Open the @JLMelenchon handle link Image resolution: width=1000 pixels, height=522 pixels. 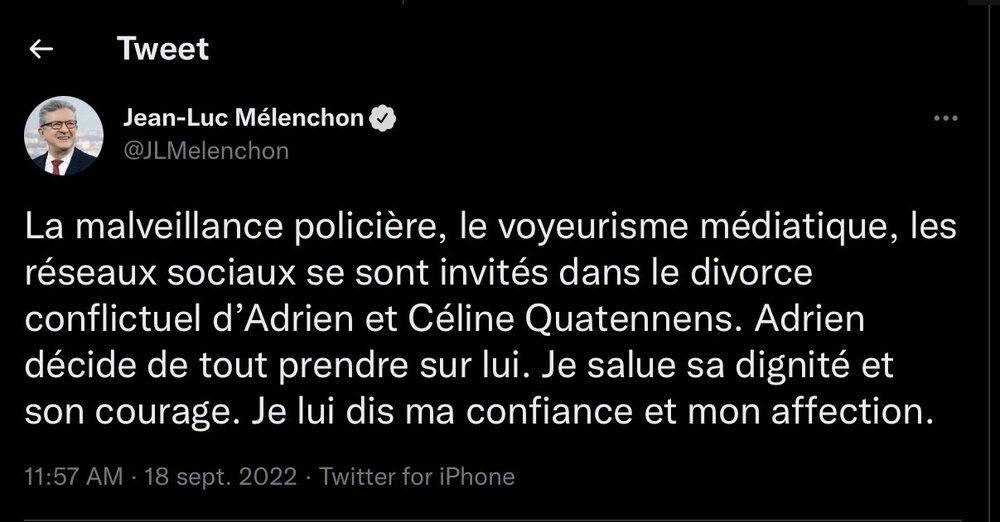[204, 151]
